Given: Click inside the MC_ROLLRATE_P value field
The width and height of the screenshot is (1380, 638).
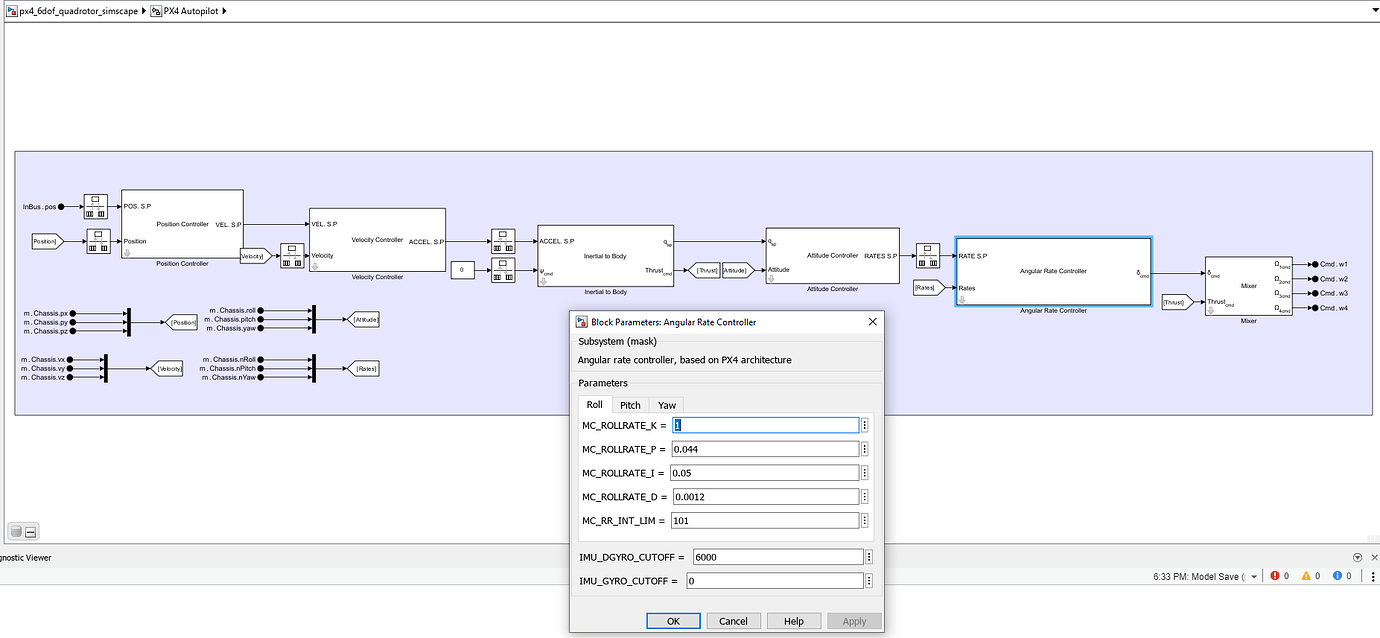Looking at the screenshot, I should click(765, 449).
